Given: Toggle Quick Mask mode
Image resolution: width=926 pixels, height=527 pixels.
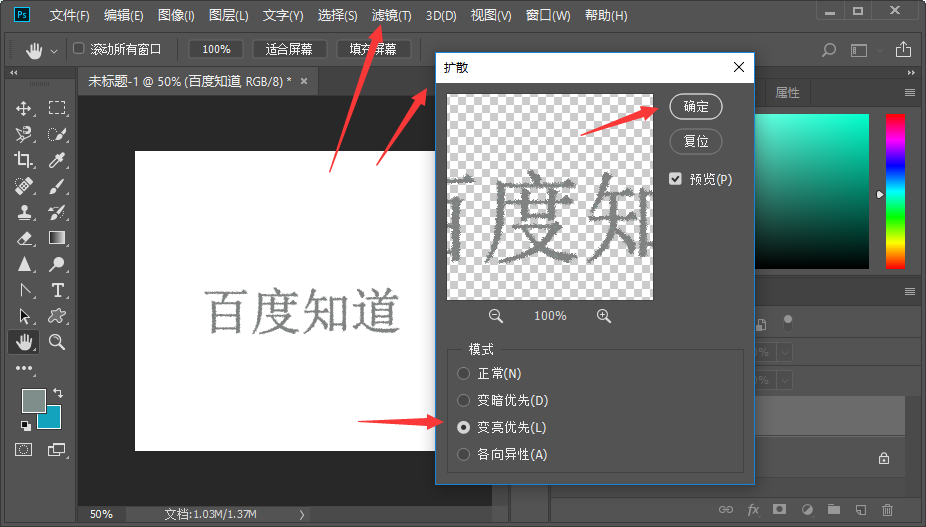Looking at the screenshot, I should tap(24, 450).
